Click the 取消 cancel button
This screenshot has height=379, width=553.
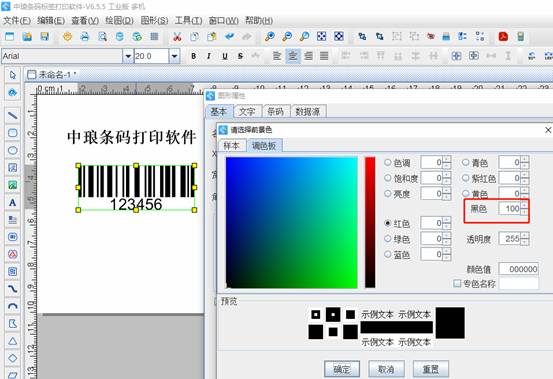pyautogui.click(x=386, y=369)
